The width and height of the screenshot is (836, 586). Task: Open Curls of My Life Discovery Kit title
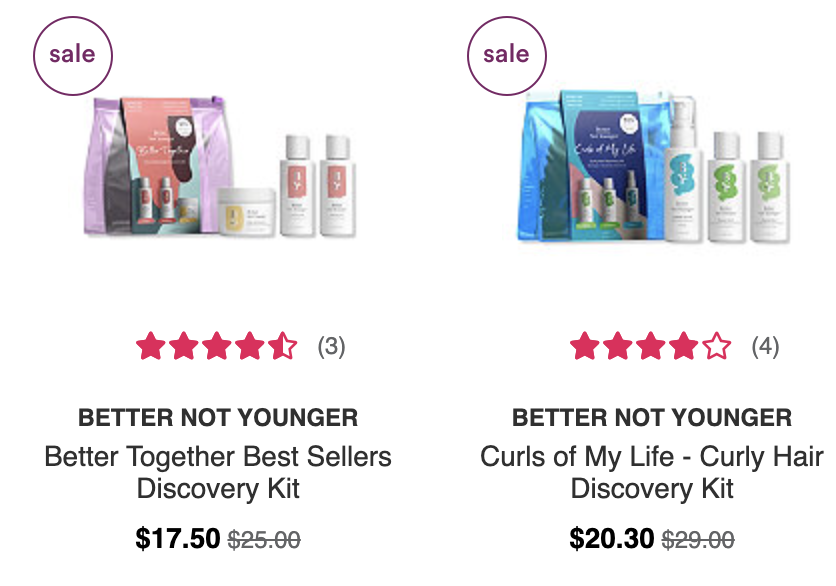652,472
